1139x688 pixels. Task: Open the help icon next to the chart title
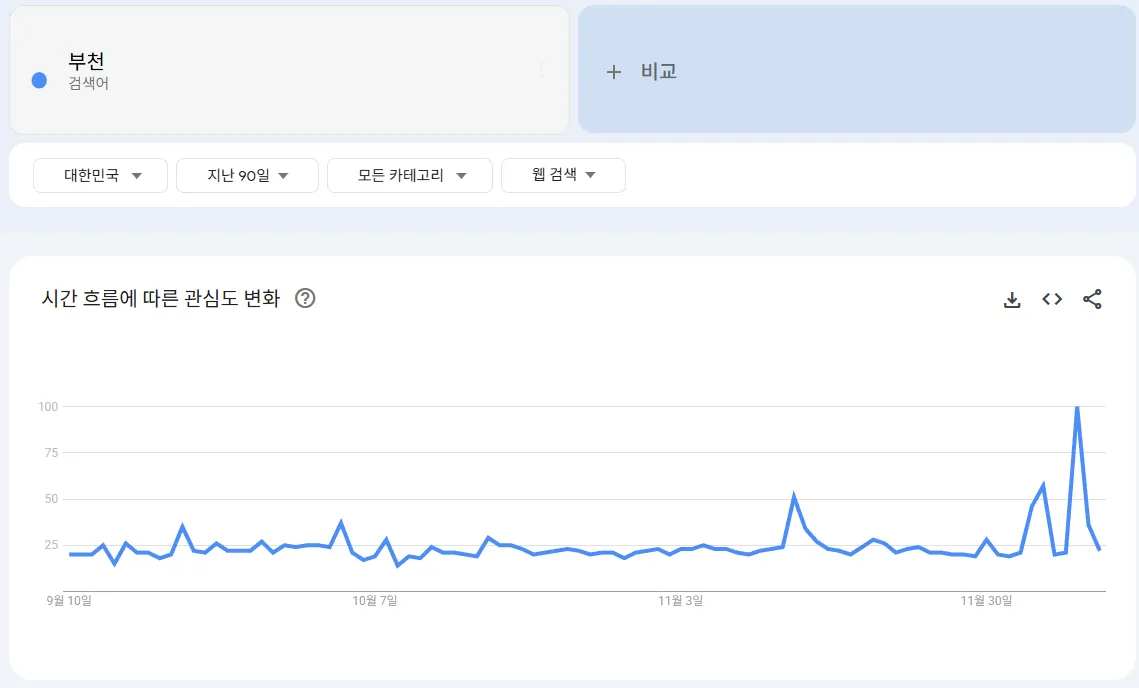coord(305,298)
